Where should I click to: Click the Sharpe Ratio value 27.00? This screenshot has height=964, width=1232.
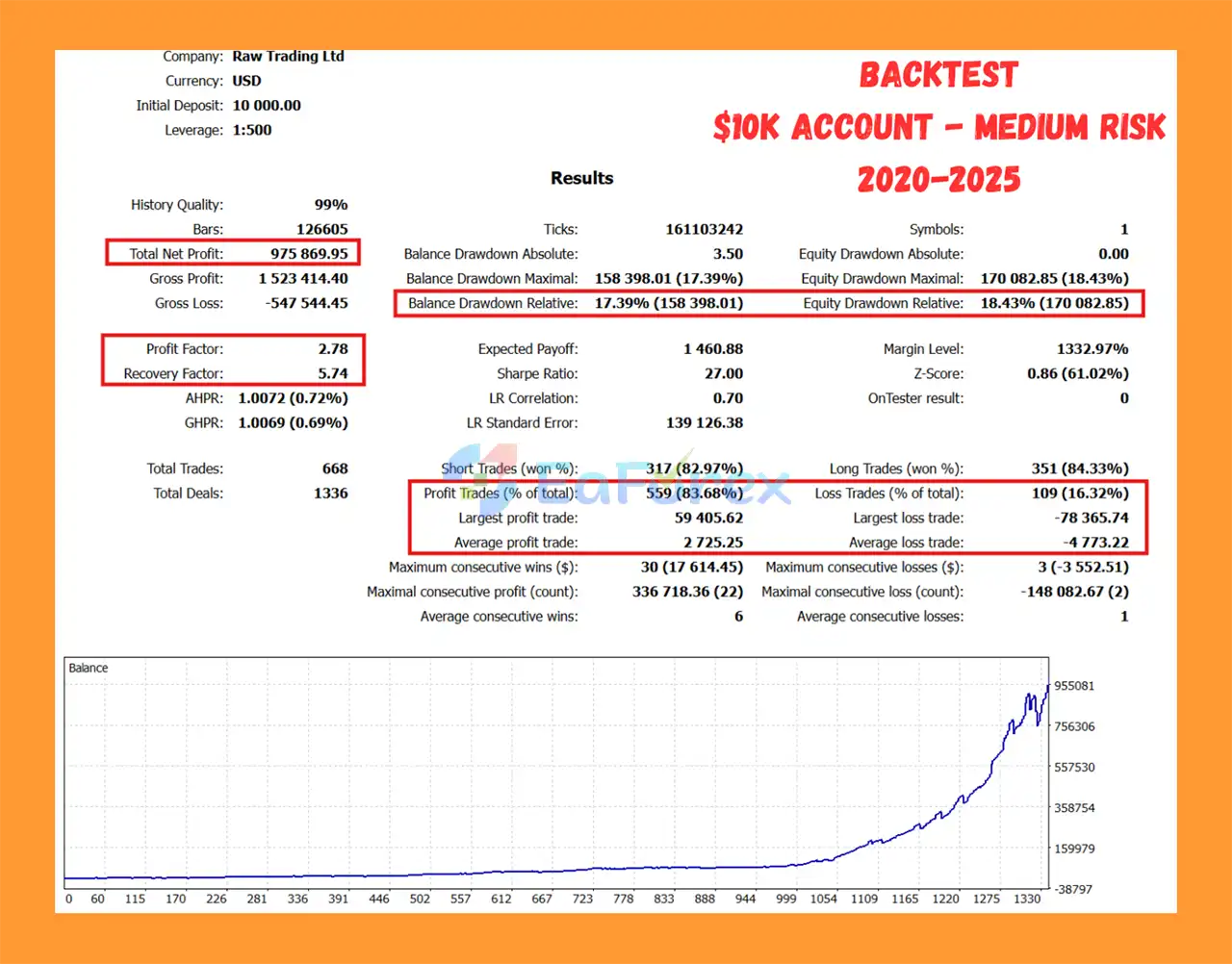point(723,374)
